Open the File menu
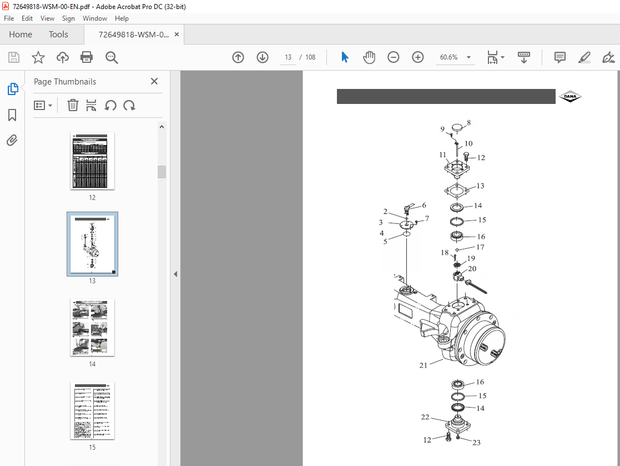The height and width of the screenshot is (466, 620). click(x=9, y=18)
